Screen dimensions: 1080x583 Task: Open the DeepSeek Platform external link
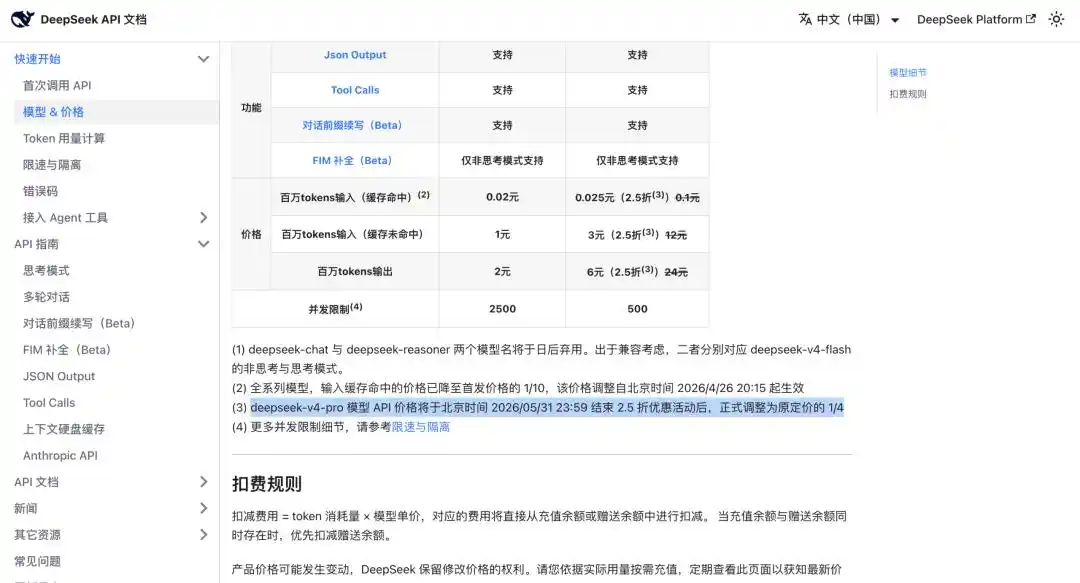pos(976,19)
